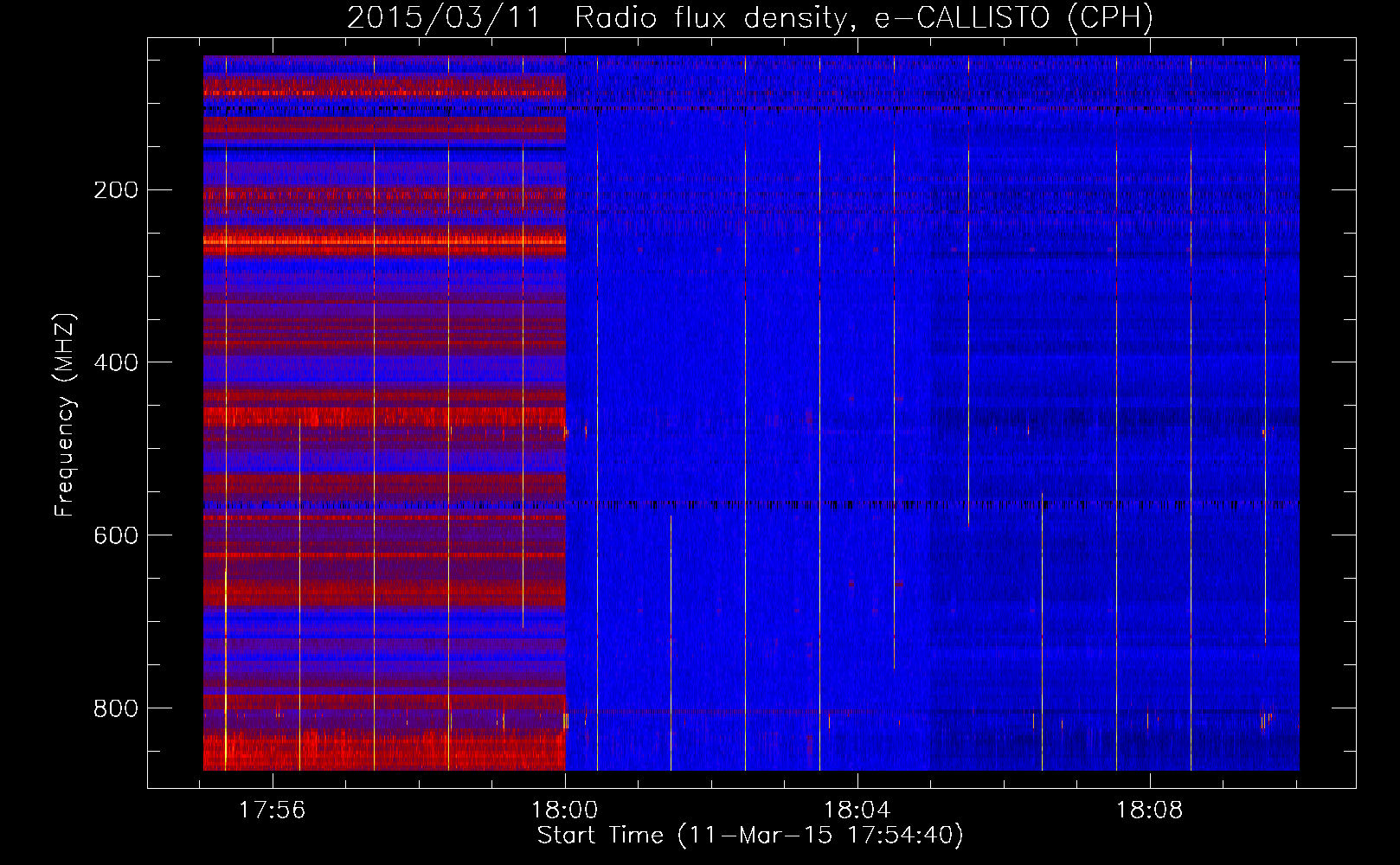Click the '18:00' time tick label
This screenshot has height=865, width=1400.
pyautogui.click(x=565, y=811)
